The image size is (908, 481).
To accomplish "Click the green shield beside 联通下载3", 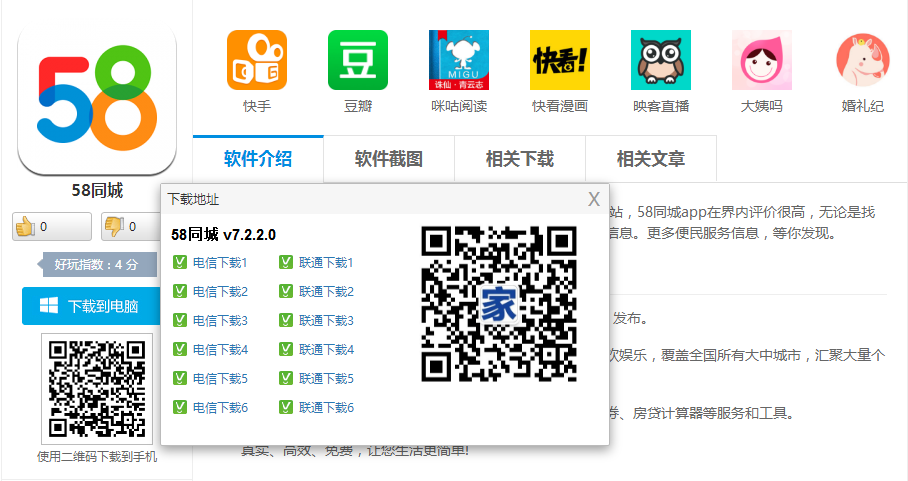I will pos(285,321).
